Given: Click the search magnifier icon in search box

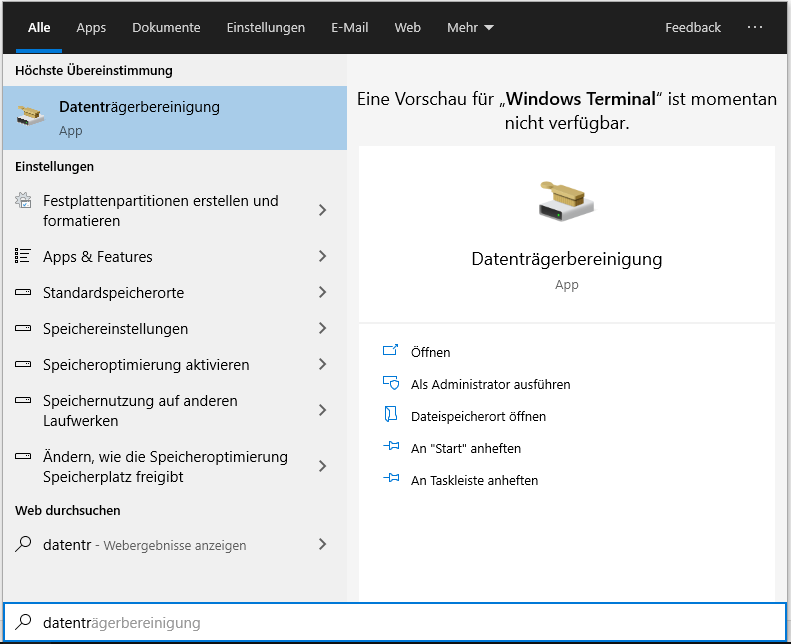Looking at the screenshot, I should coord(23,622).
